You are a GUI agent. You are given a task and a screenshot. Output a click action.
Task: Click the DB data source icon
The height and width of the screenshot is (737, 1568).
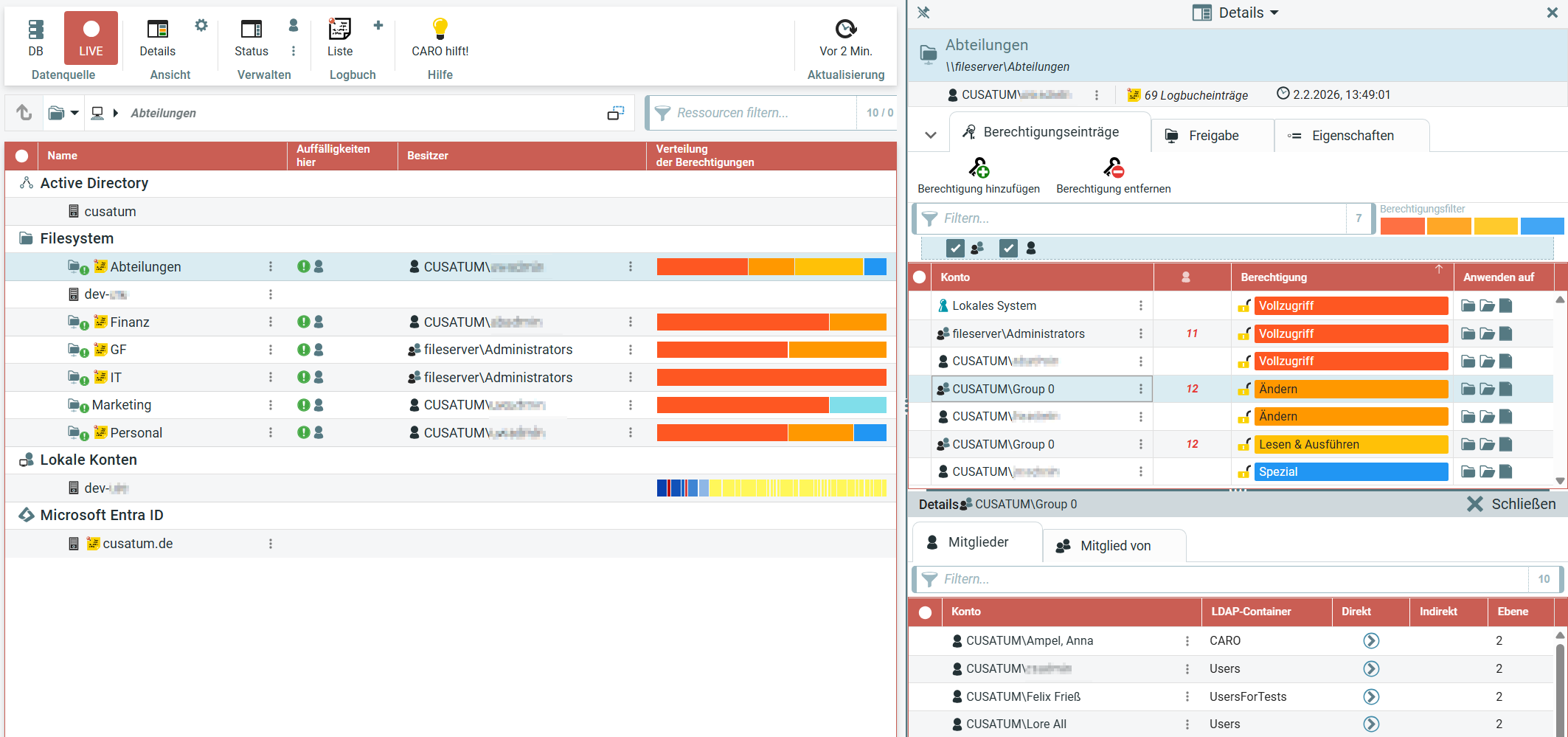click(35, 30)
